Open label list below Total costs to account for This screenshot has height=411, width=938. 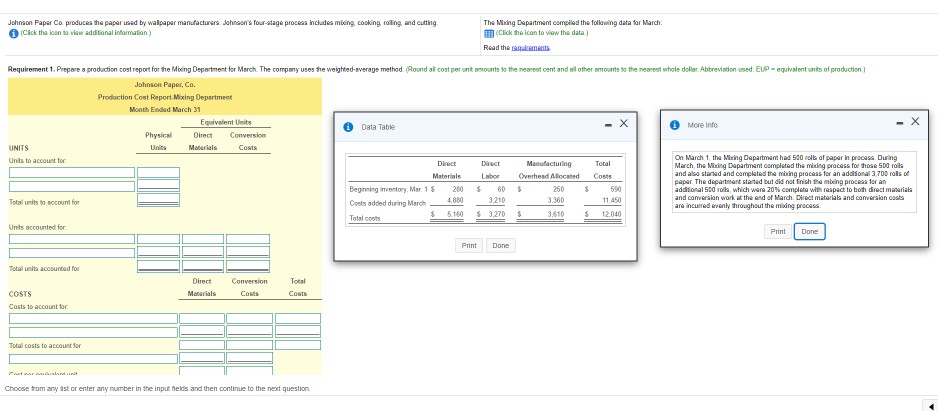(x=93, y=359)
